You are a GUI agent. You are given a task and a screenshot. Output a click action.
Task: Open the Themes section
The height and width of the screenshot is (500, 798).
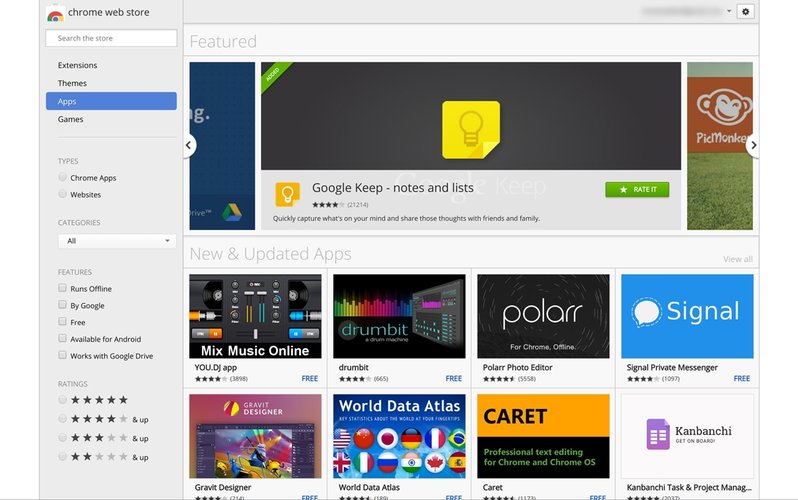(x=72, y=83)
